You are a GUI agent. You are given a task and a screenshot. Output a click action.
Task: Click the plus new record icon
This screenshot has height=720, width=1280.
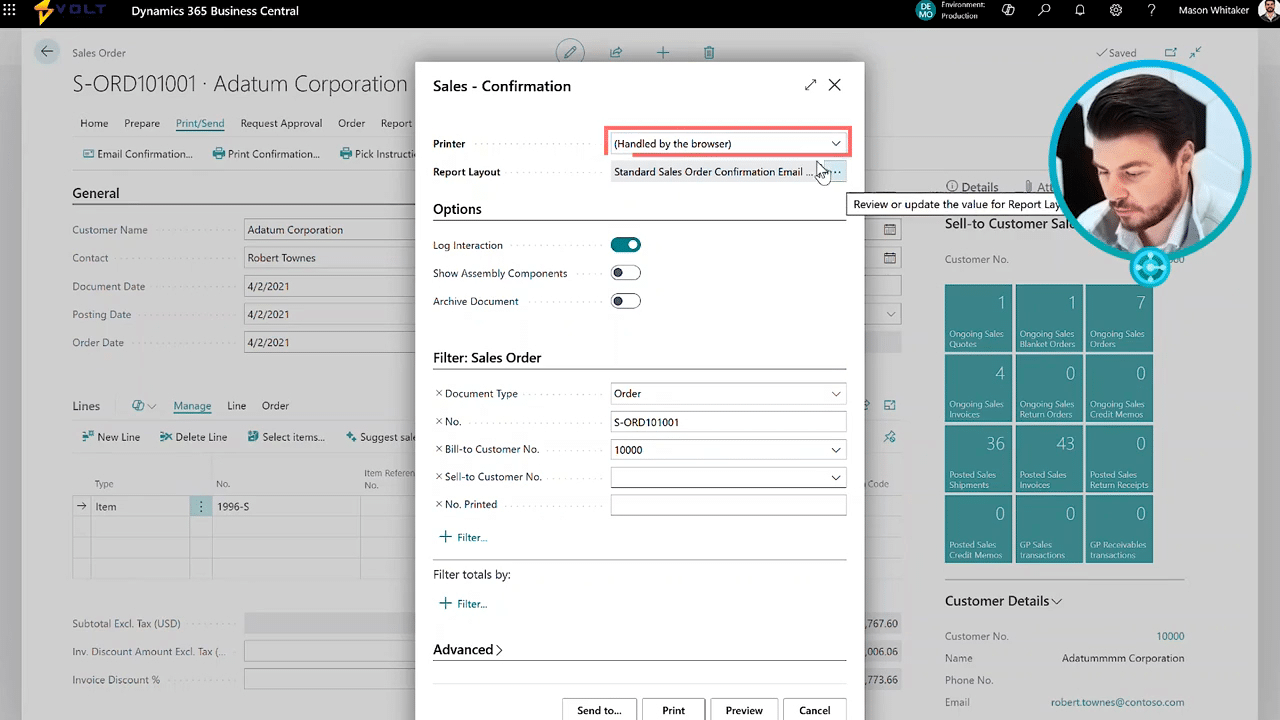pyautogui.click(x=662, y=52)
